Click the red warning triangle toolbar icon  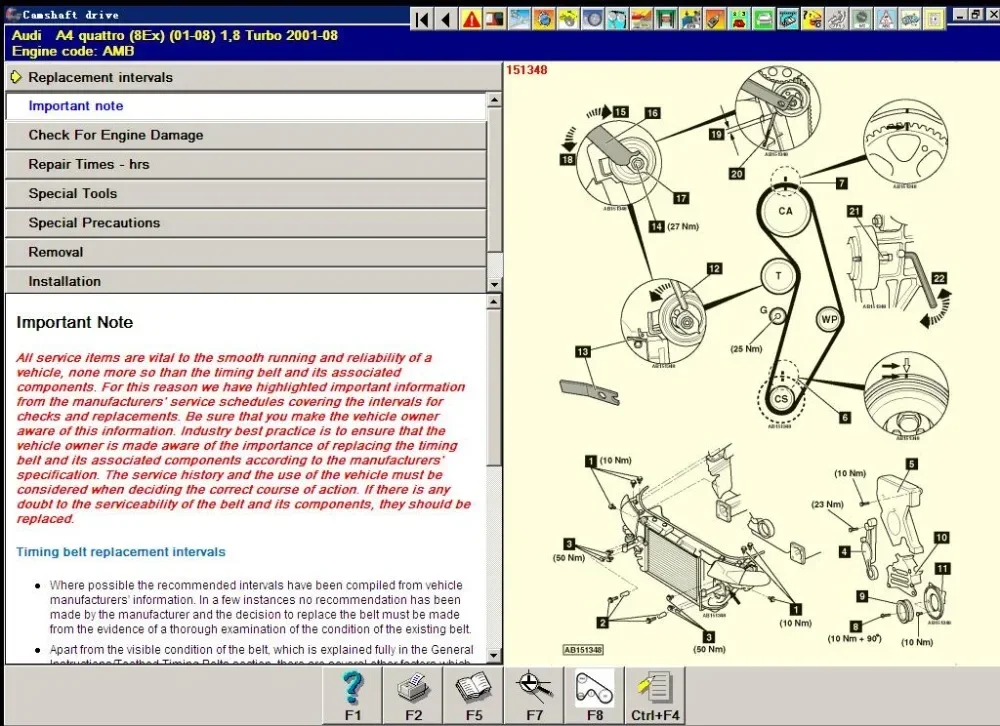471,18
